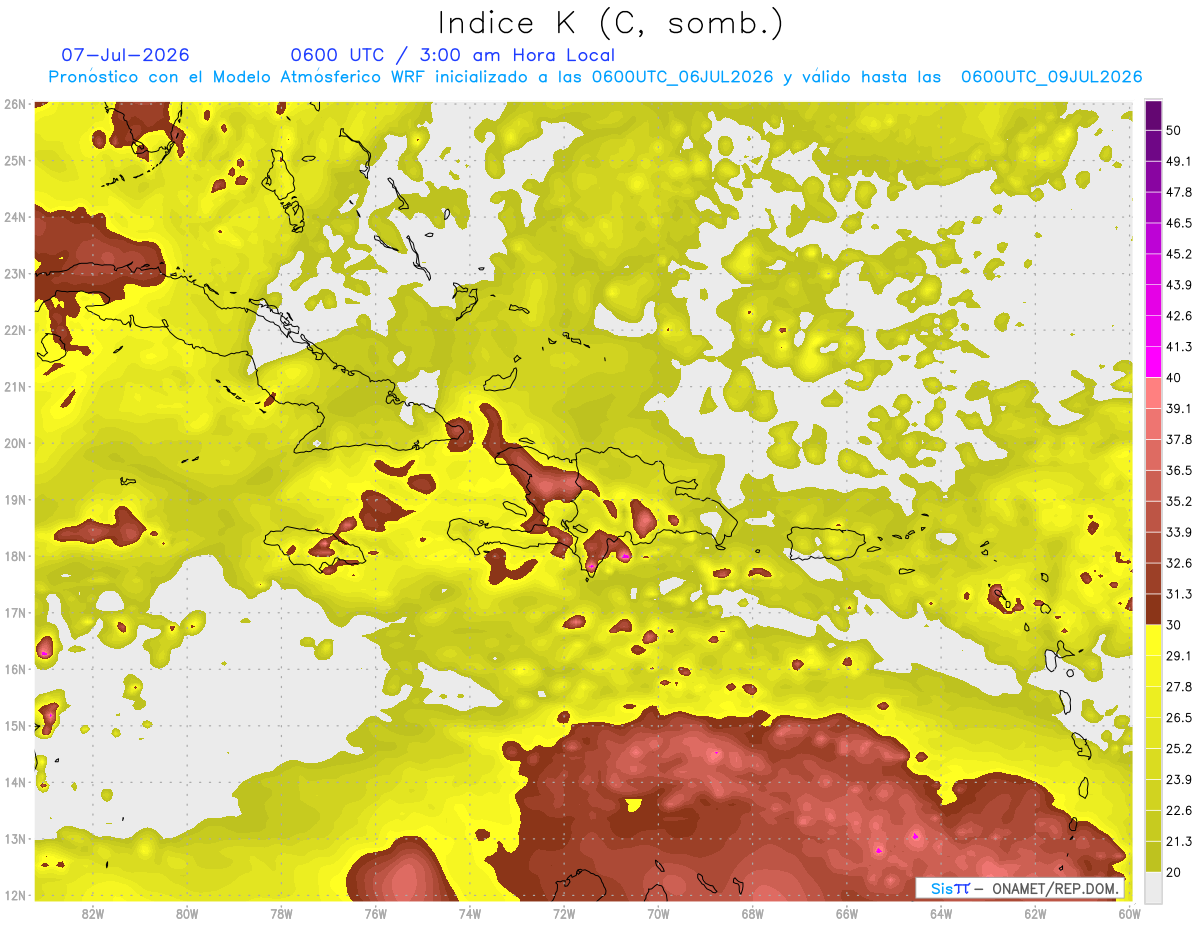Select the 19N latitude label
1200x927 pixels.
[15, 500]
